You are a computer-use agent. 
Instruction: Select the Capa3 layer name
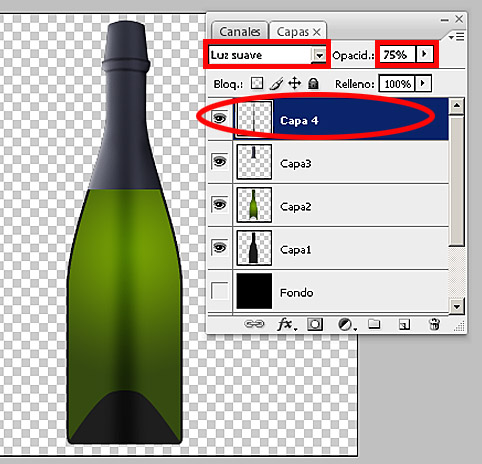(295, 163)
